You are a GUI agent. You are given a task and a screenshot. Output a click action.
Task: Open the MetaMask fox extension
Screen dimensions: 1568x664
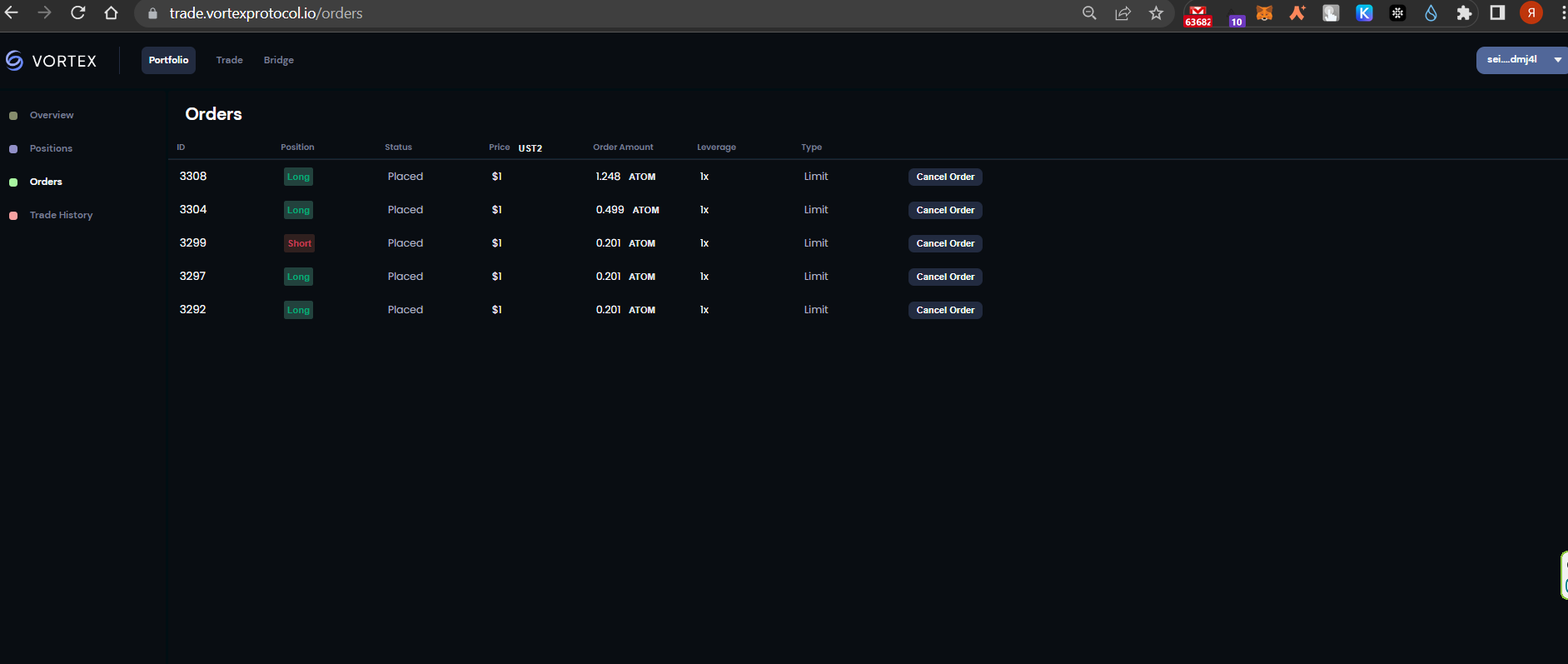(x=1264, y=13)
